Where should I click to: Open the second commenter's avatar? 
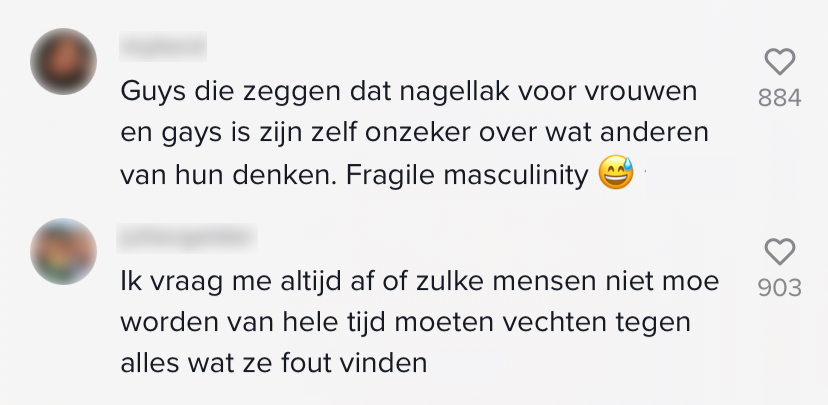[64, 251]
